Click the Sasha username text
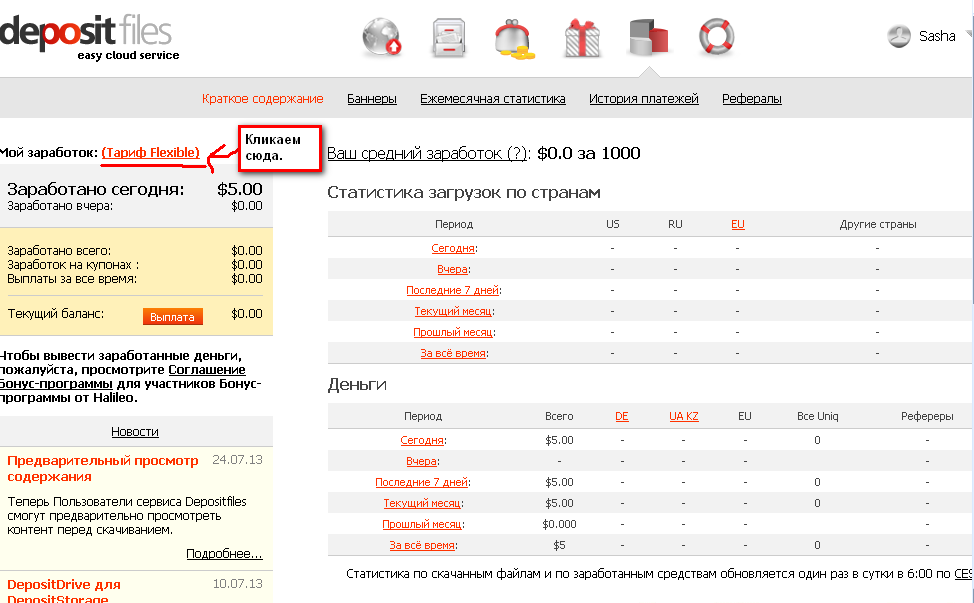The image size is (974, 603). click(x=937, y=36)
